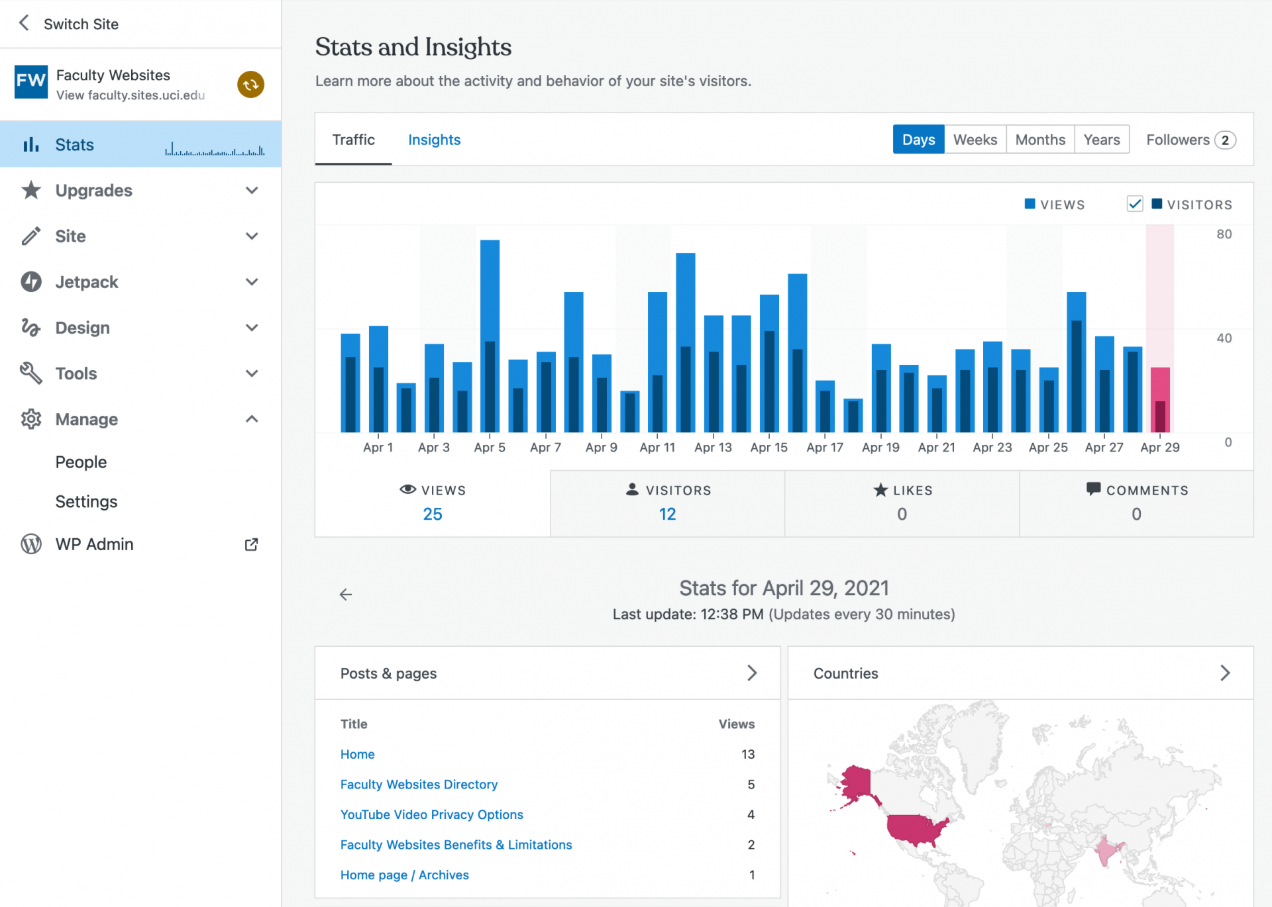Click the highlighted Apr 29 chart bar
1272x907 pixels.
[x=1160, y=400]
